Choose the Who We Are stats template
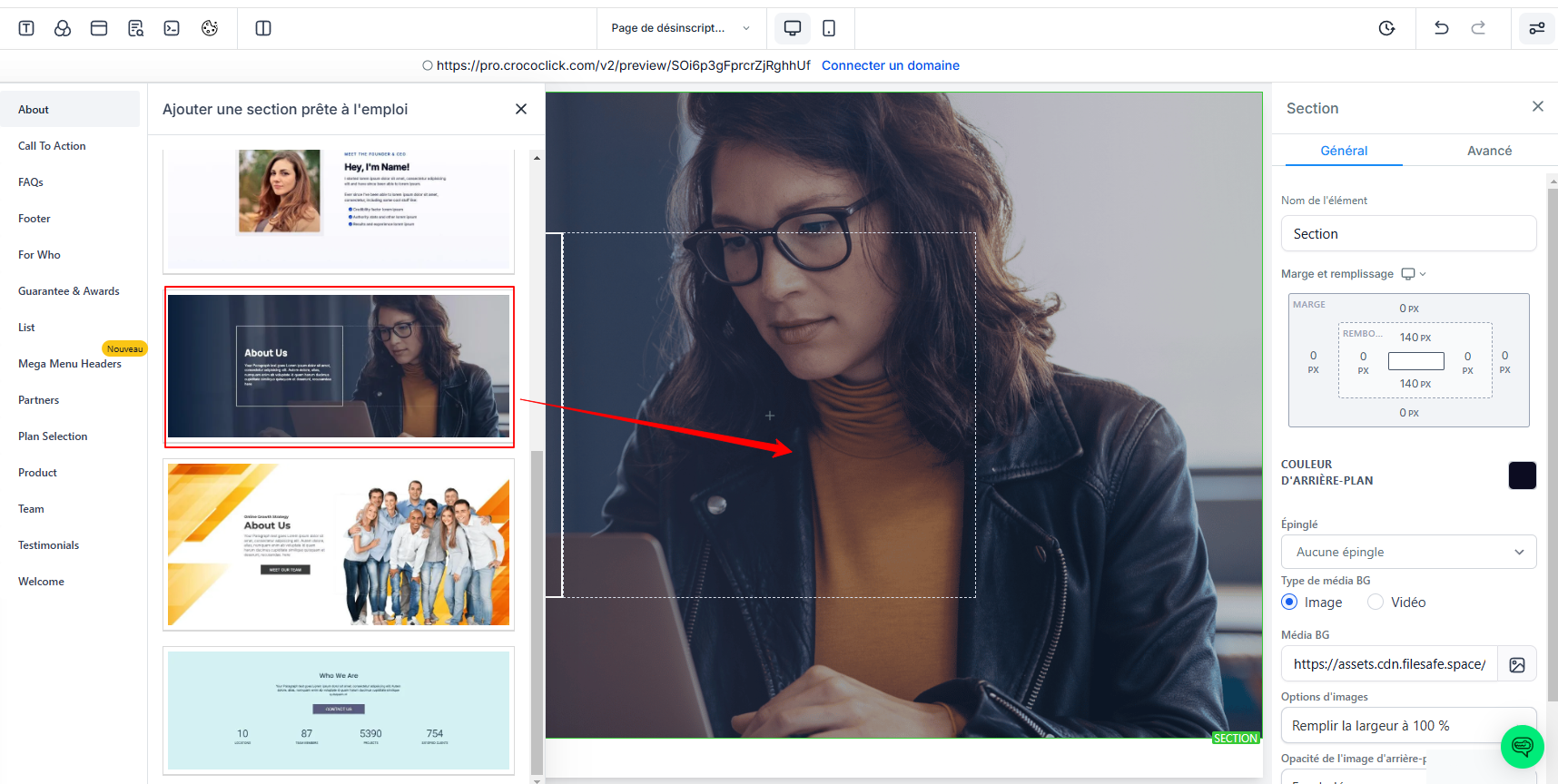 point(339,710)
